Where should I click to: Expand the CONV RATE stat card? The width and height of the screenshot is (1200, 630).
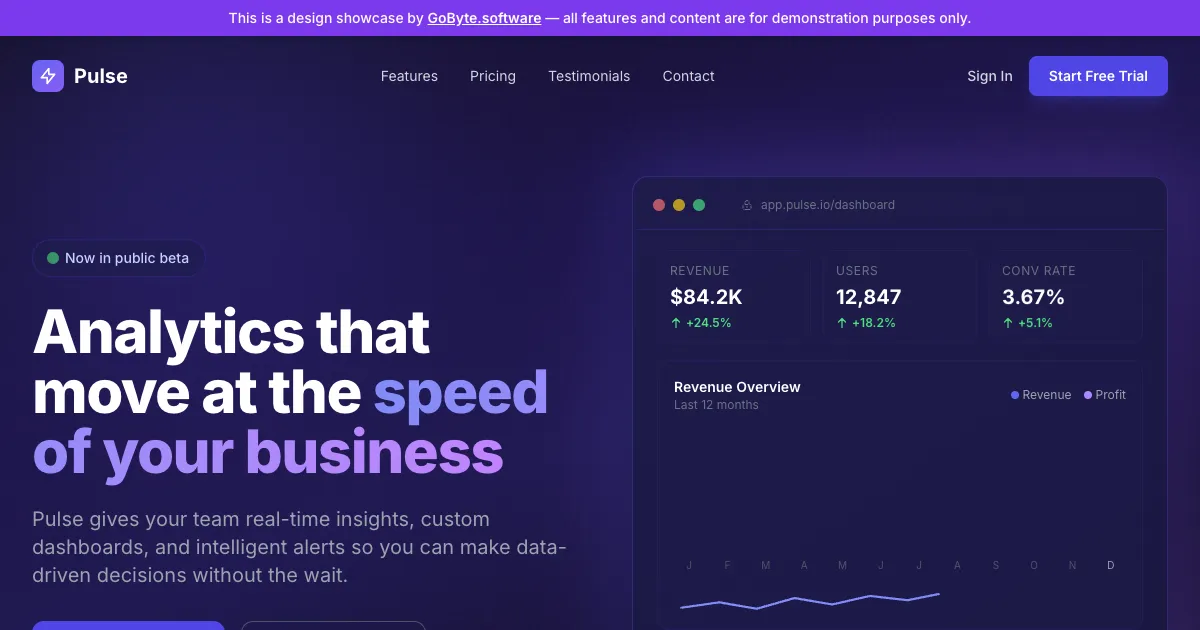(1065, 296)
